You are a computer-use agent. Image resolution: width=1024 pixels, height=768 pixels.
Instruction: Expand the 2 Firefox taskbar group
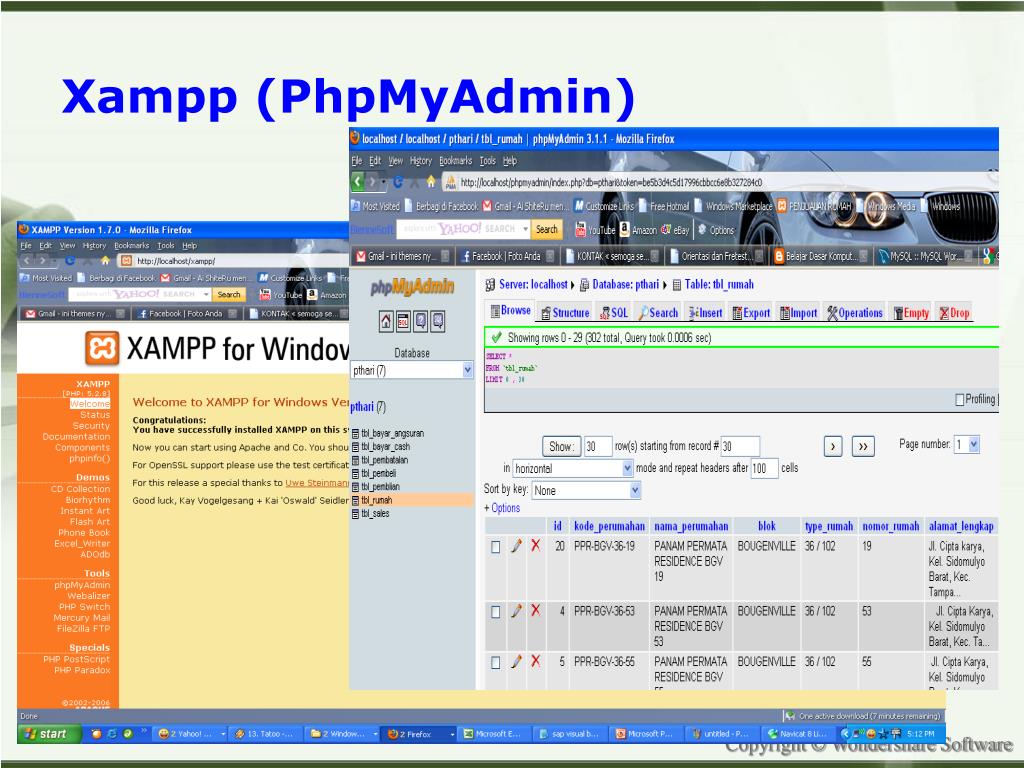[x=452, y=734]
